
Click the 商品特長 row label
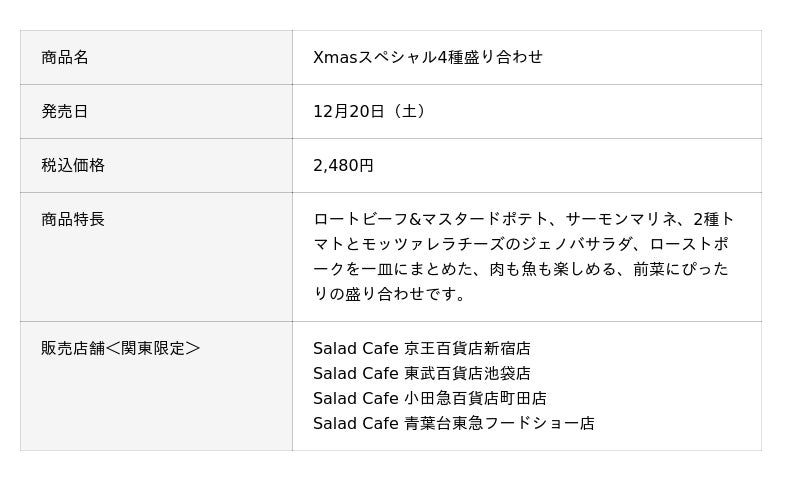coord(73,220)
